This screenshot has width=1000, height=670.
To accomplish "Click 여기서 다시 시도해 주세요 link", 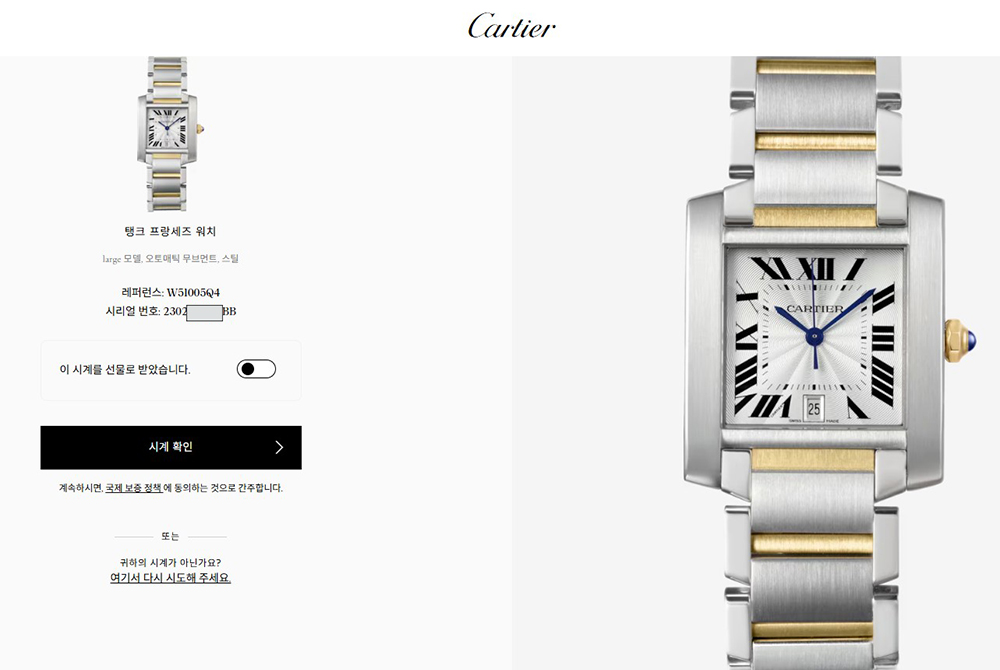I will tap(170, 578).
